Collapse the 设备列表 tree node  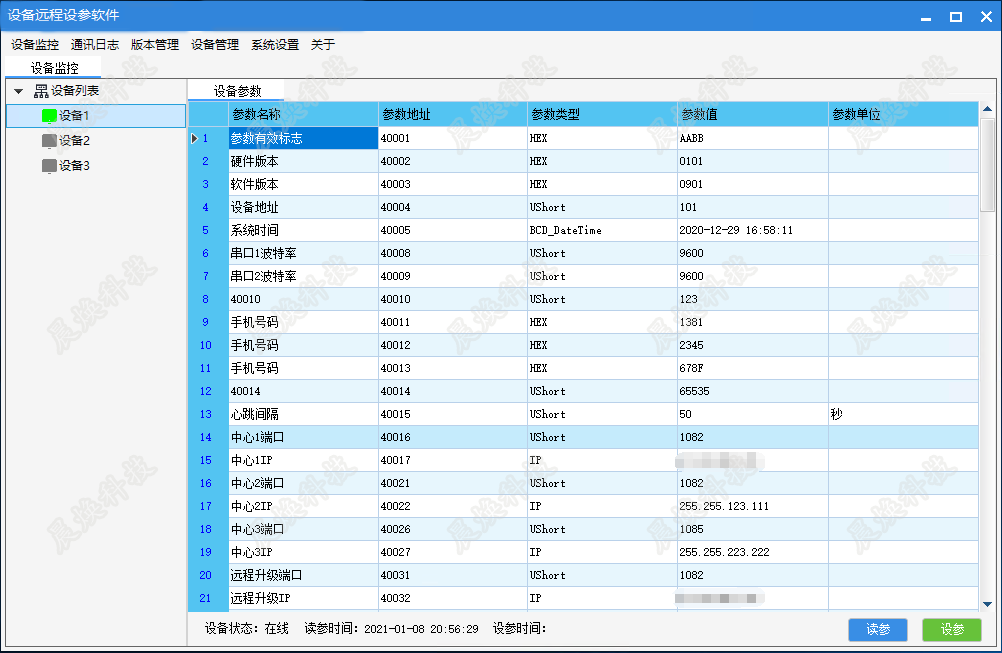(x=18, y=91)
